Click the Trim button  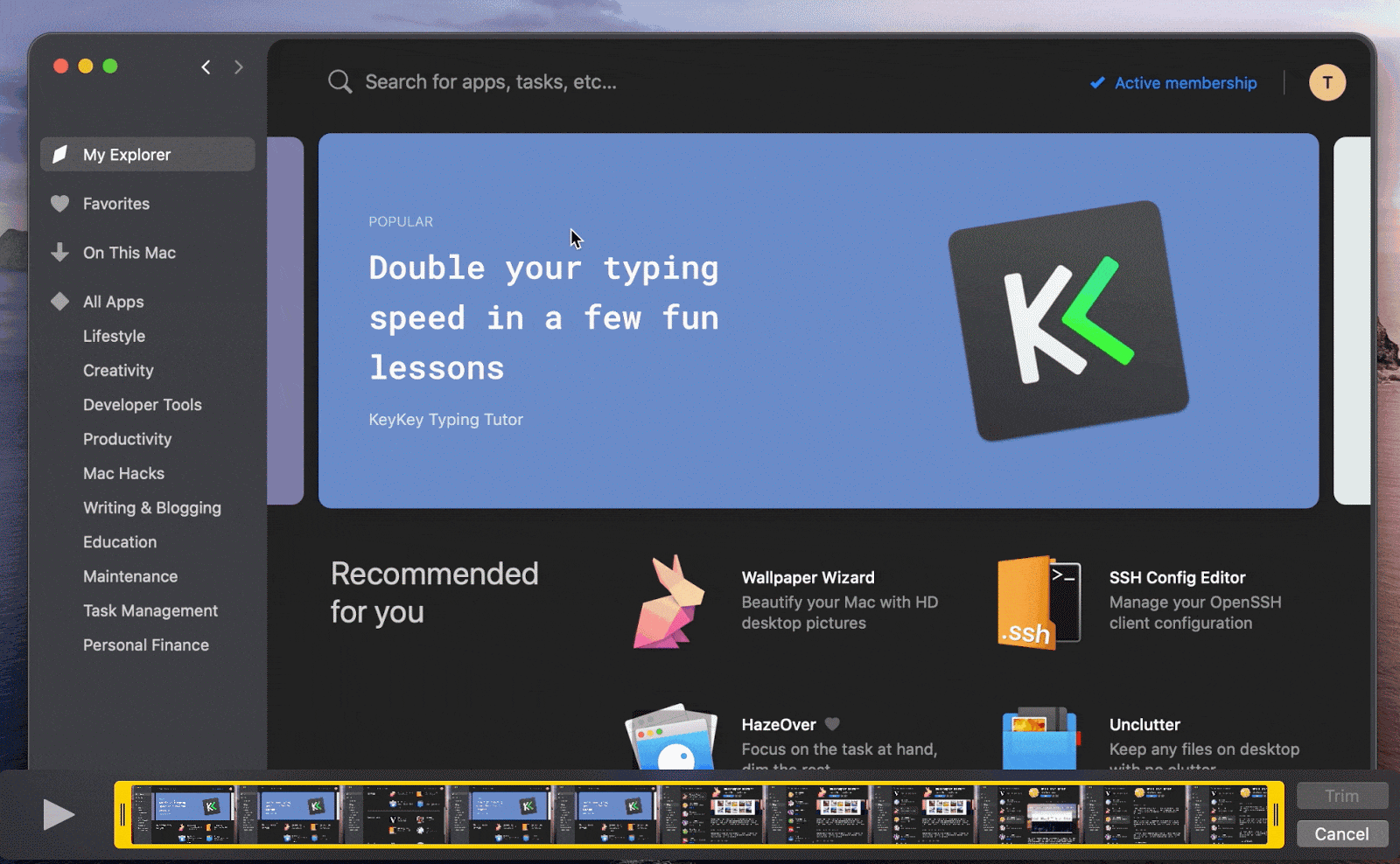pyautogui.click(x=1342, y=796)
